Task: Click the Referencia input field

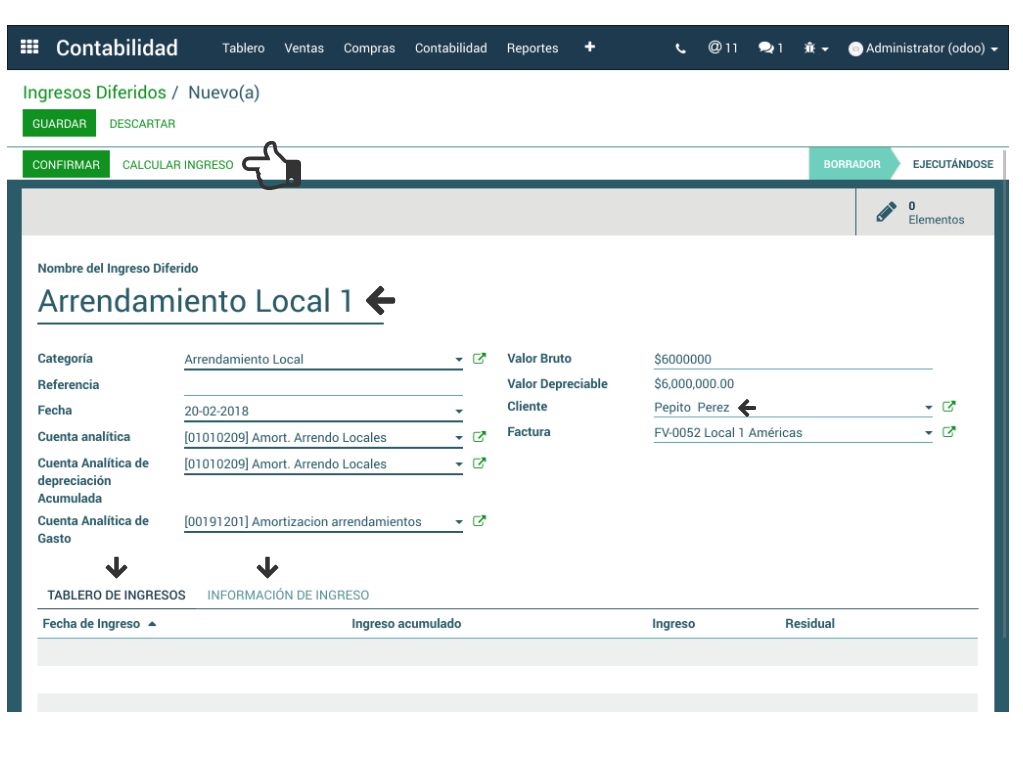Action: (x=322, y=385)
